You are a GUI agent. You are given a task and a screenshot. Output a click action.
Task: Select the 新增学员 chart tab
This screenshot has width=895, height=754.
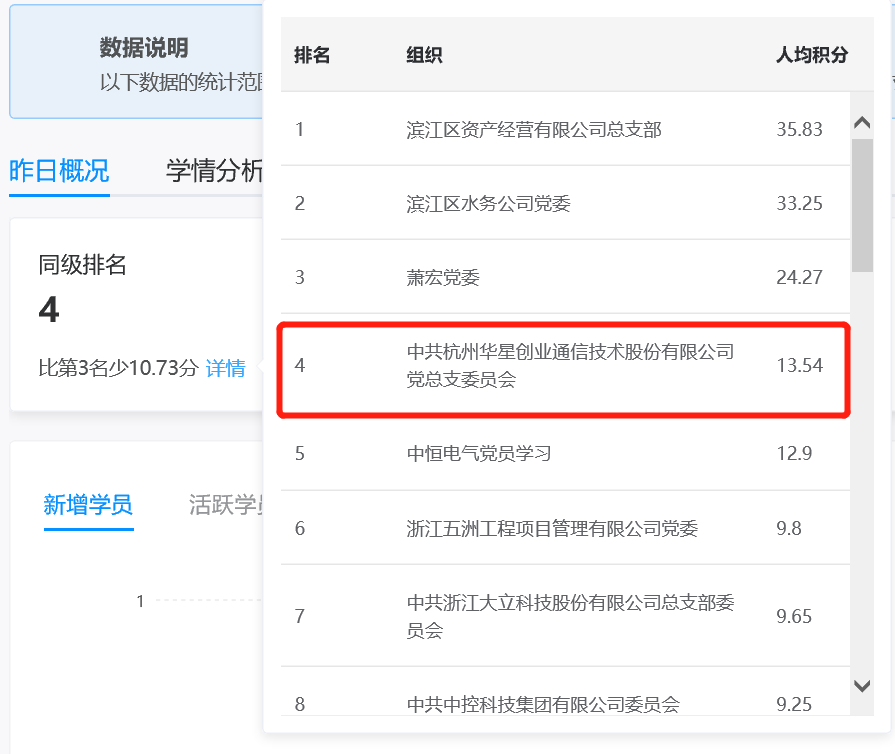[x=88, y=505]
